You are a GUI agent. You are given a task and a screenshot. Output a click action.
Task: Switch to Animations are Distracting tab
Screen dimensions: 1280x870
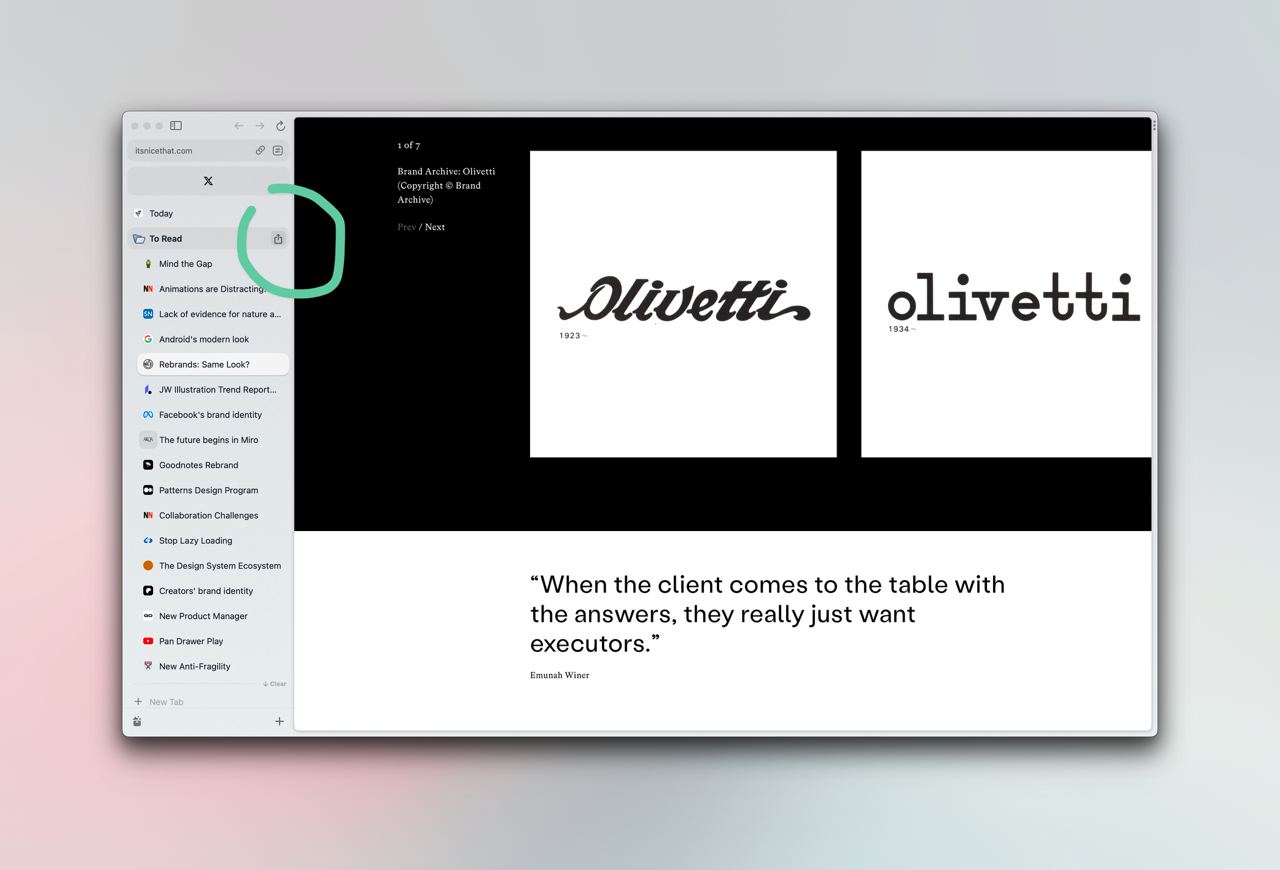[x=213, y=289]
